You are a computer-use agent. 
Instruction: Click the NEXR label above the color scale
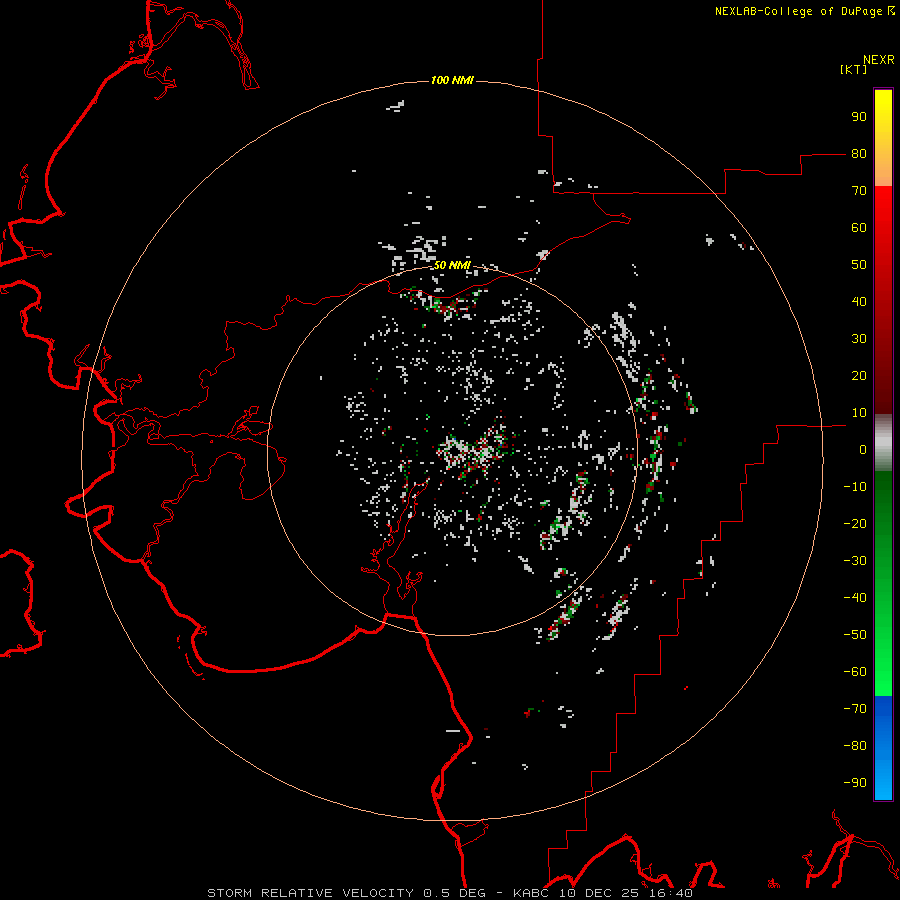(879, 60)
